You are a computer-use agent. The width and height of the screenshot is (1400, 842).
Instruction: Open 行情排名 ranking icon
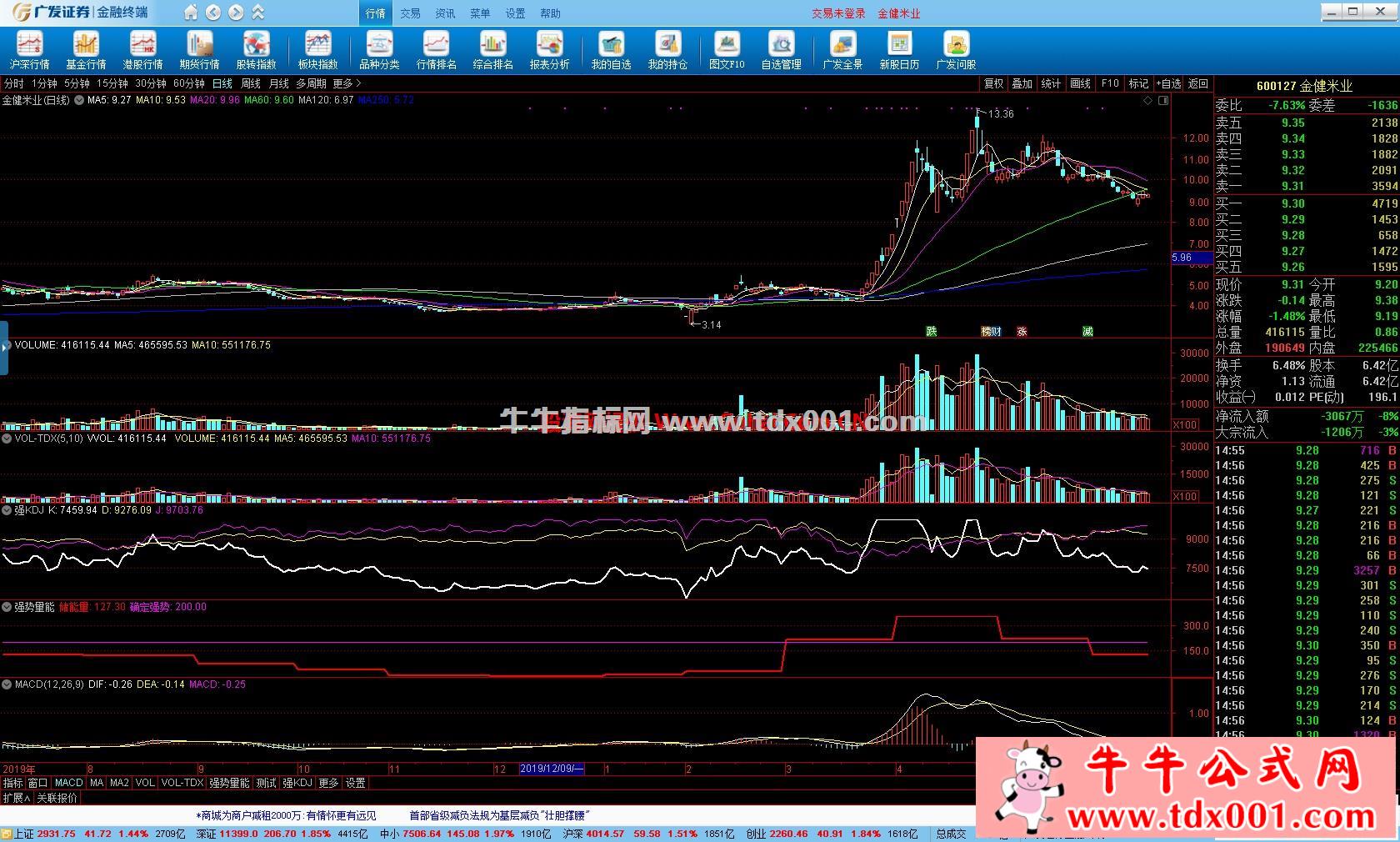click(x=436, y=50)
